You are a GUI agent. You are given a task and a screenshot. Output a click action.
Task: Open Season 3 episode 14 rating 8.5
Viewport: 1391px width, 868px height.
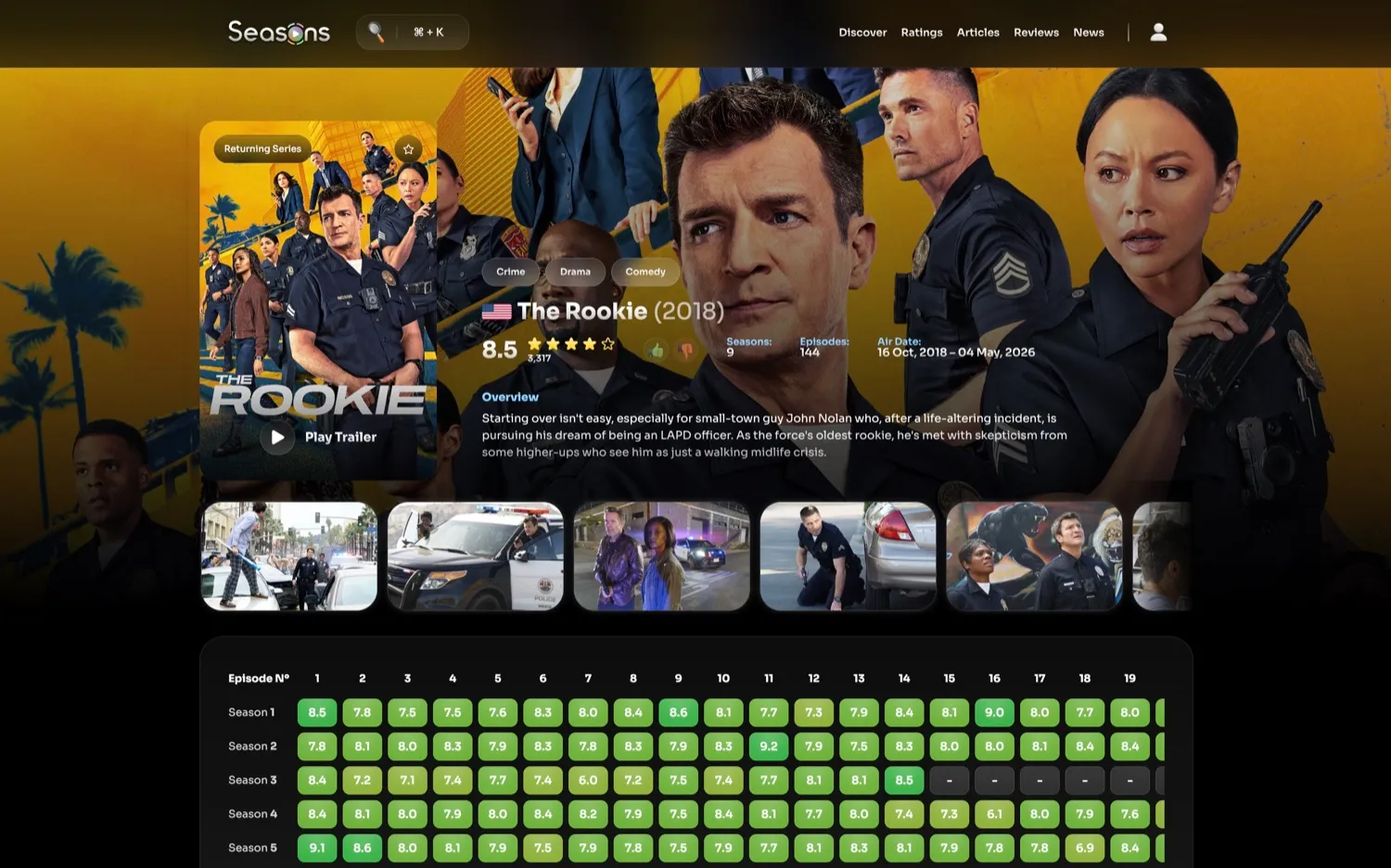coord(904,780)
